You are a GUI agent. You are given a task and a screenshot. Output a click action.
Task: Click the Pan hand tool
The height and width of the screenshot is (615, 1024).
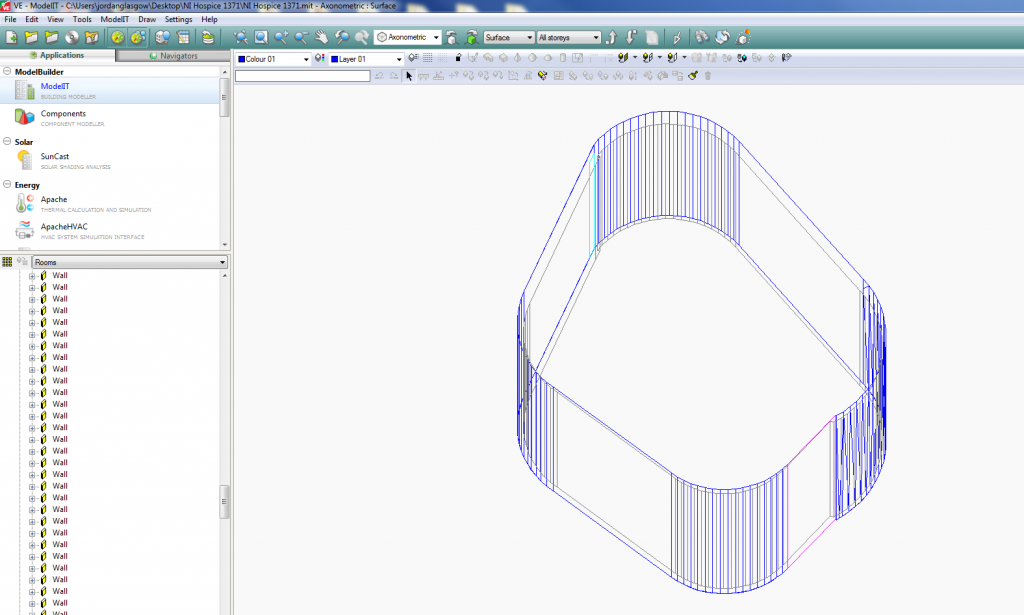click(322, 37)
